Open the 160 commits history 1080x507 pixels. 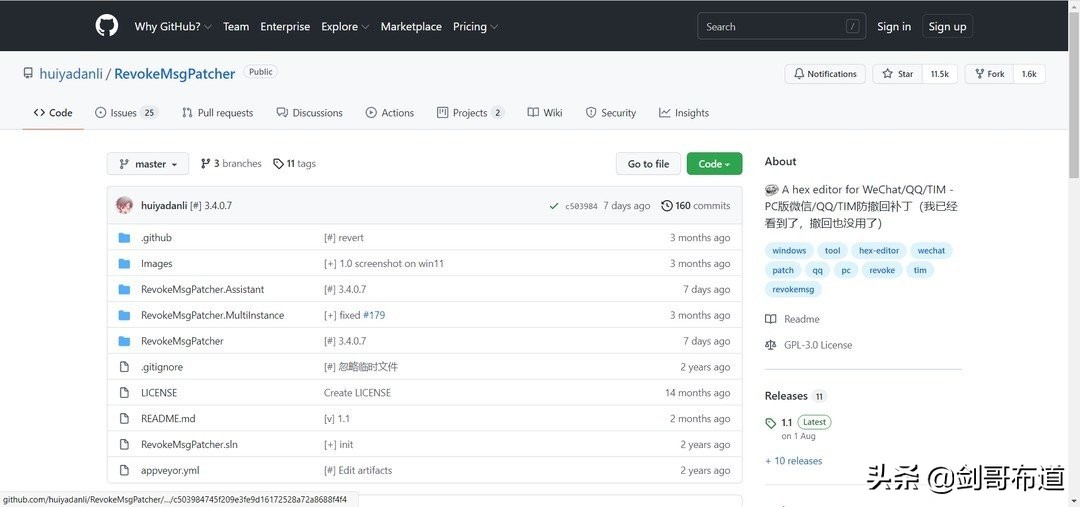696,206
